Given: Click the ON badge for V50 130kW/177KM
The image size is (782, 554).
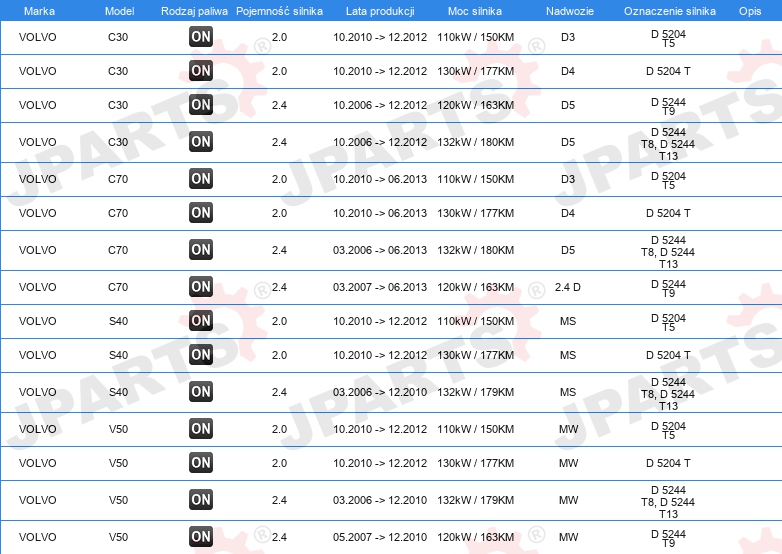Looking at the screenshot, I should click(201, 462).
